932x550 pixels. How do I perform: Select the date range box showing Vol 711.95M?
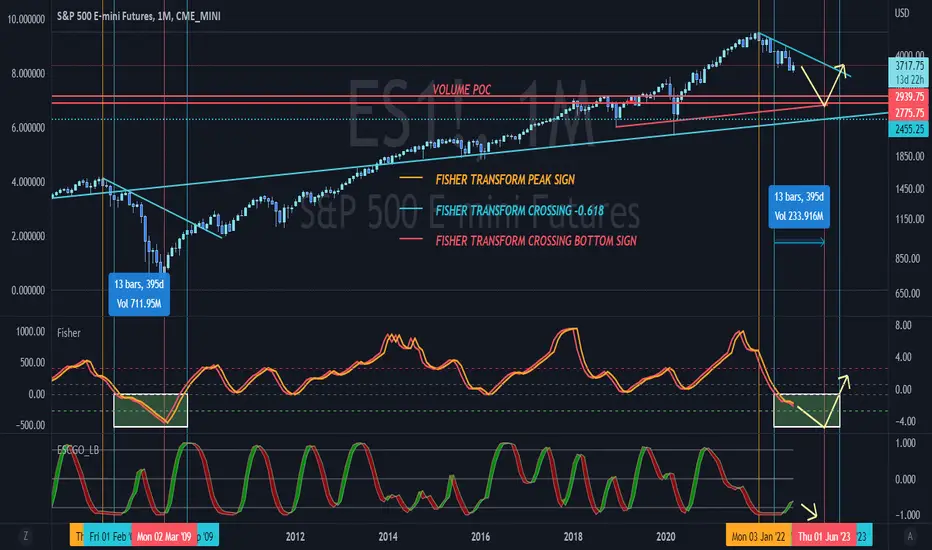(138, 294)
